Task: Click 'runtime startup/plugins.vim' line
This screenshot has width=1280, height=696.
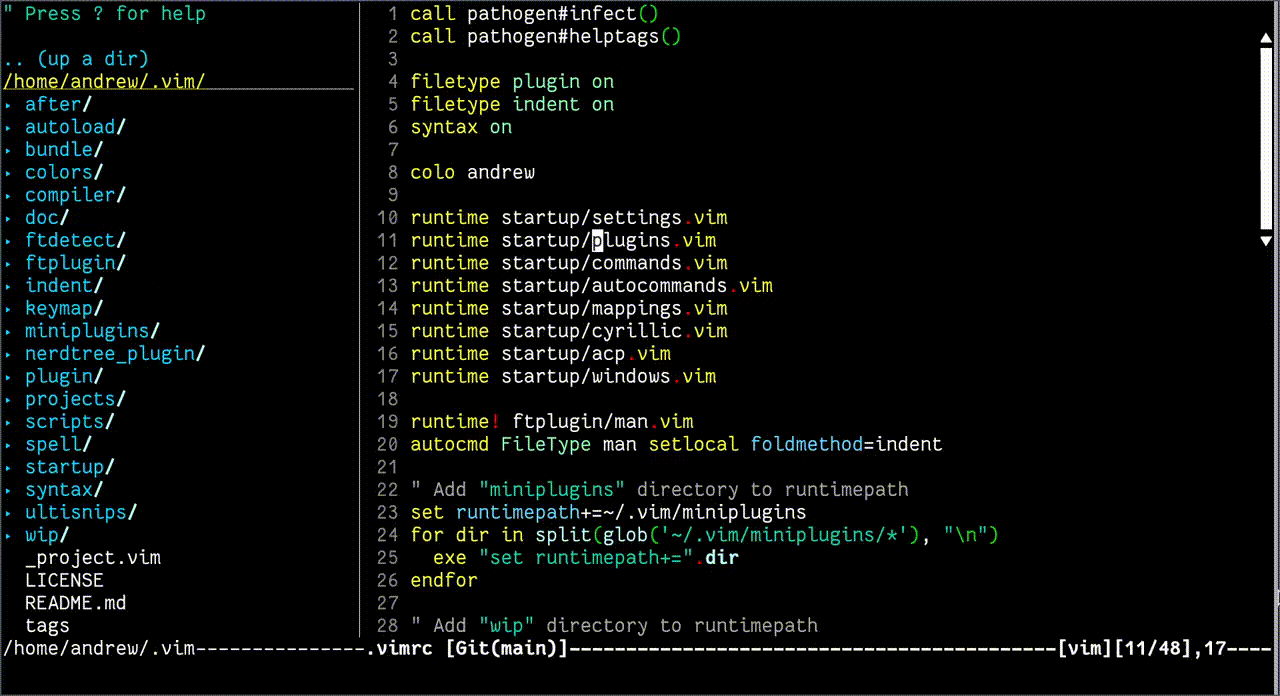Action: click(x=563, y=240)
